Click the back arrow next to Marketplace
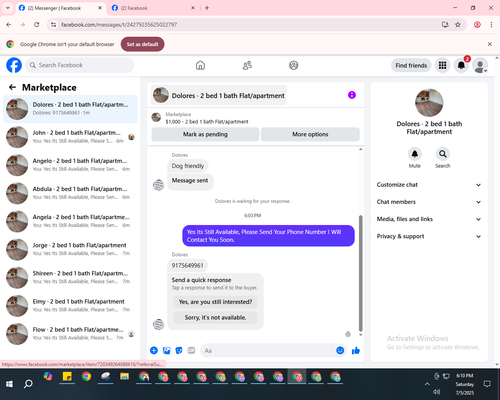Viewport: 500px width, 400px height. [12, 87]
